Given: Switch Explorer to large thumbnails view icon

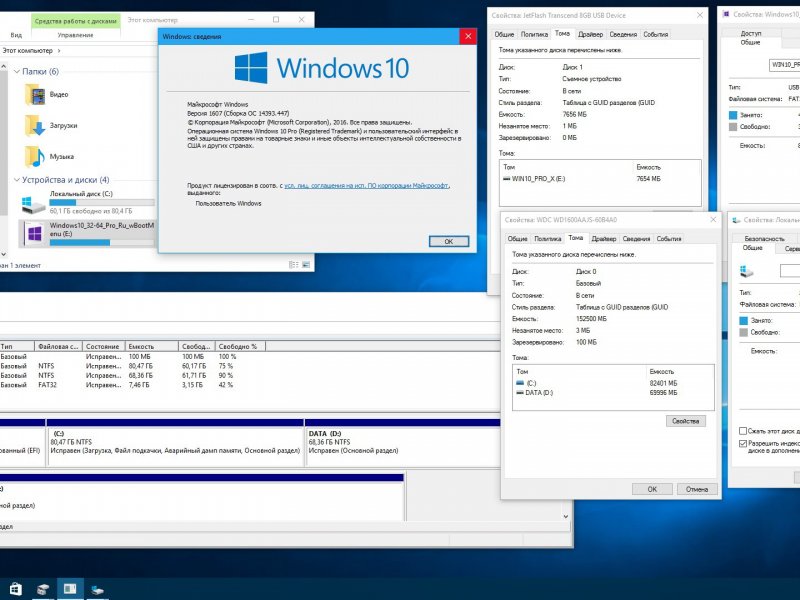Looking at the screenshot, I should [x=306, y=265].
